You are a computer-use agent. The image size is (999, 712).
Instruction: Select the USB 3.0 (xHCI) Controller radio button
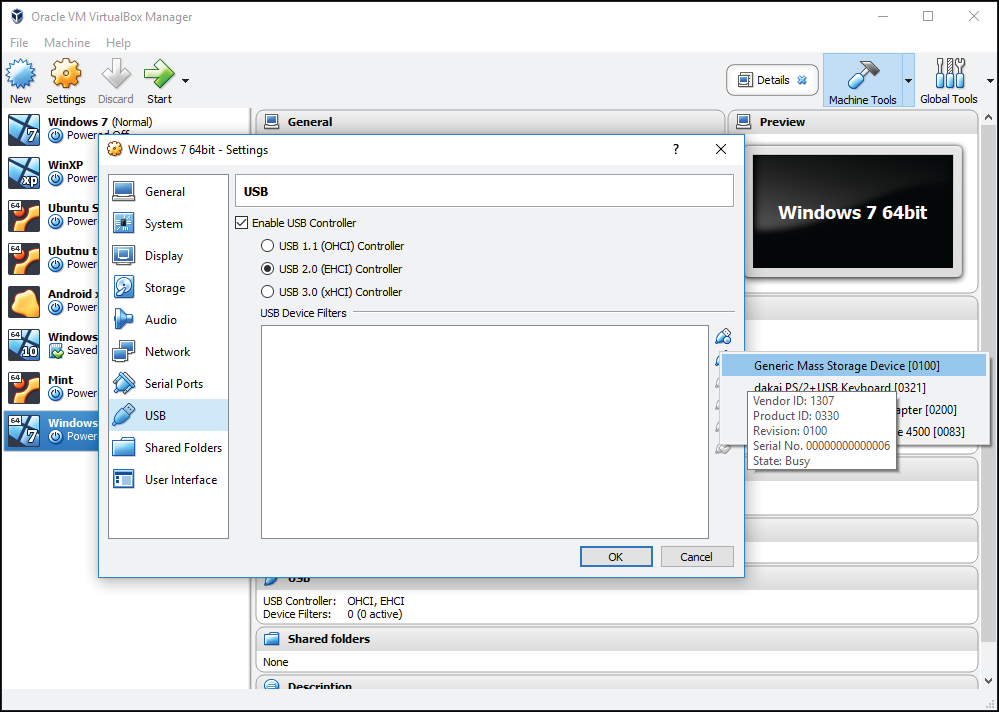click(x=268, y=292)
